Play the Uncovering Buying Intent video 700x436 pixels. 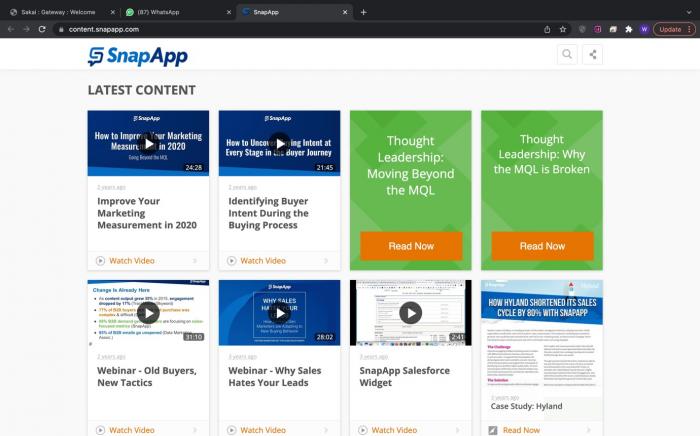[279, 144]
